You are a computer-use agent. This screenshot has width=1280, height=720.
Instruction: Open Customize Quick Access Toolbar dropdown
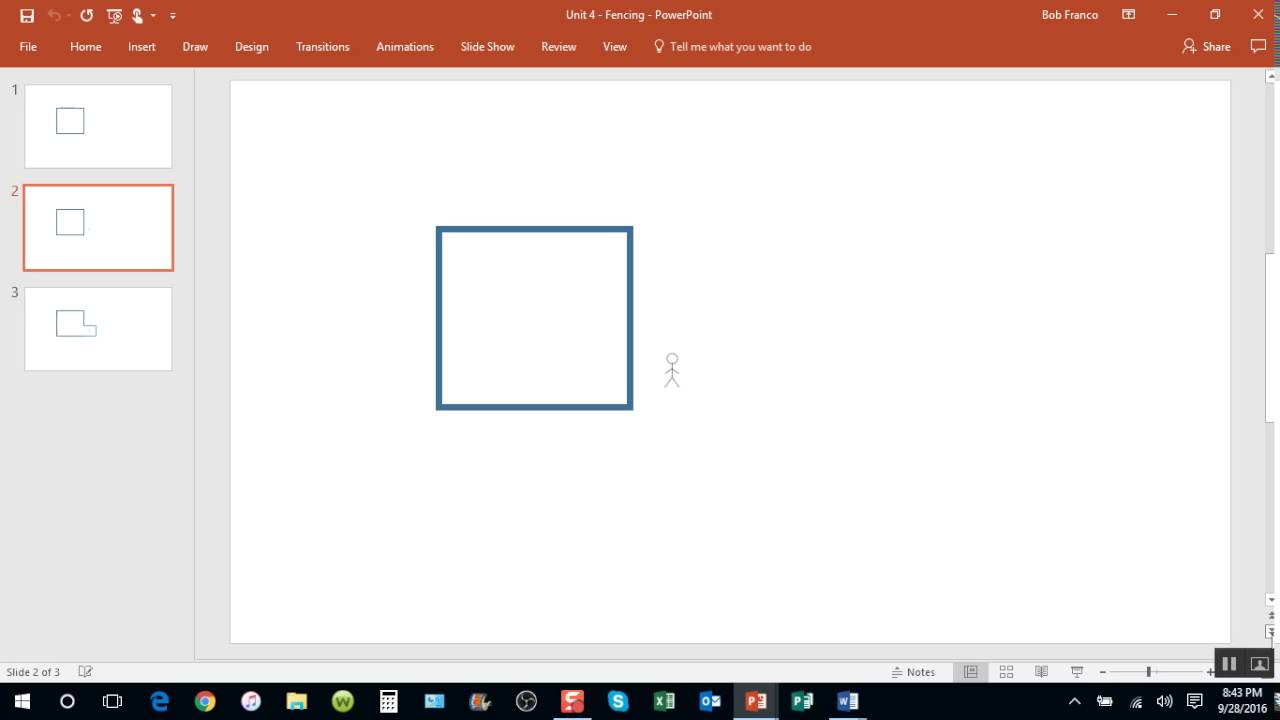[x=173, y=16]
